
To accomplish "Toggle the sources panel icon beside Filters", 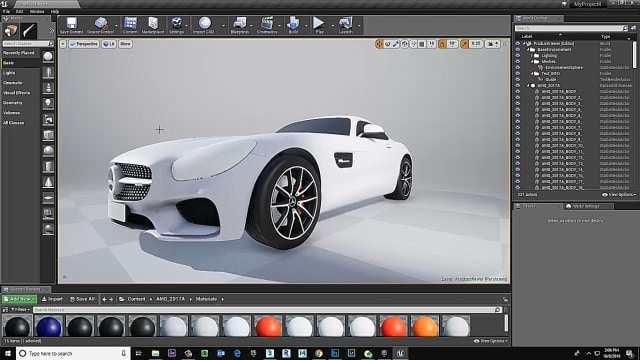I will [5, 310].
